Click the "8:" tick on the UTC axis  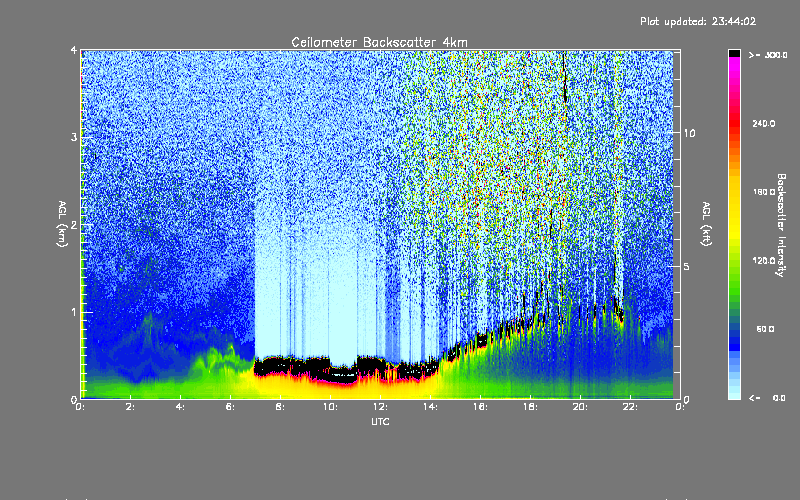[280, 407]
